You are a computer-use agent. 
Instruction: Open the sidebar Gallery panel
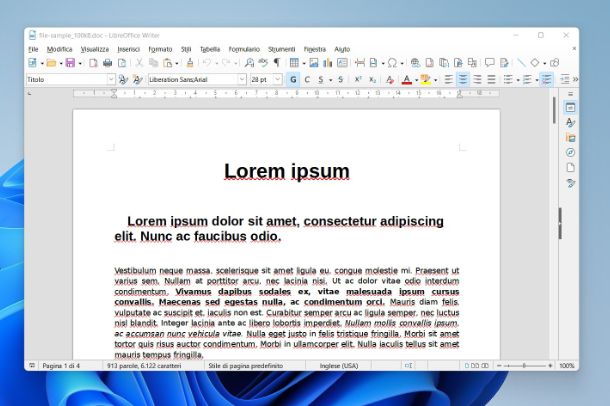570,138
